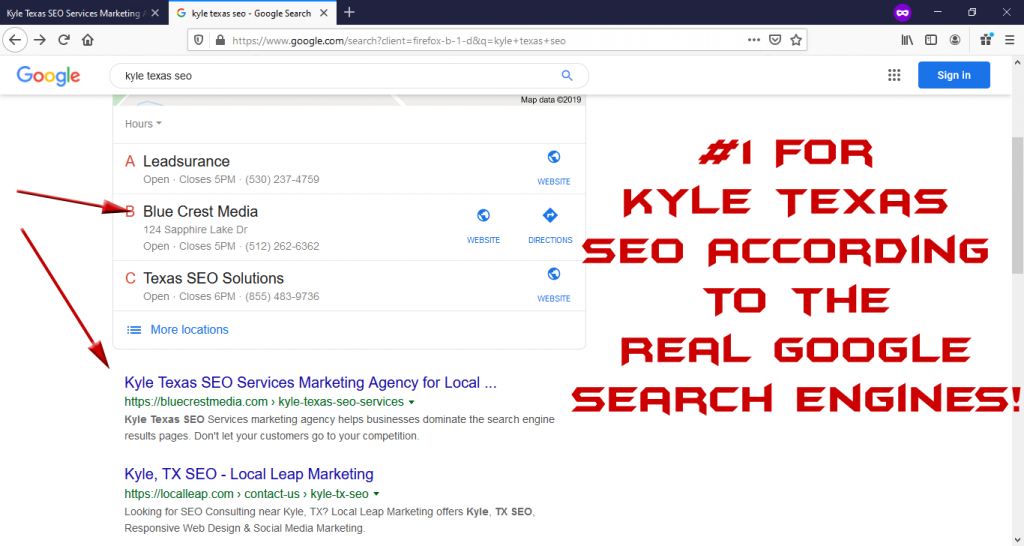Image resolution: width=1024 pixels, height=546 pixels.
Task: Get directions to Blue Crest Media
Action: pos(550,222)
